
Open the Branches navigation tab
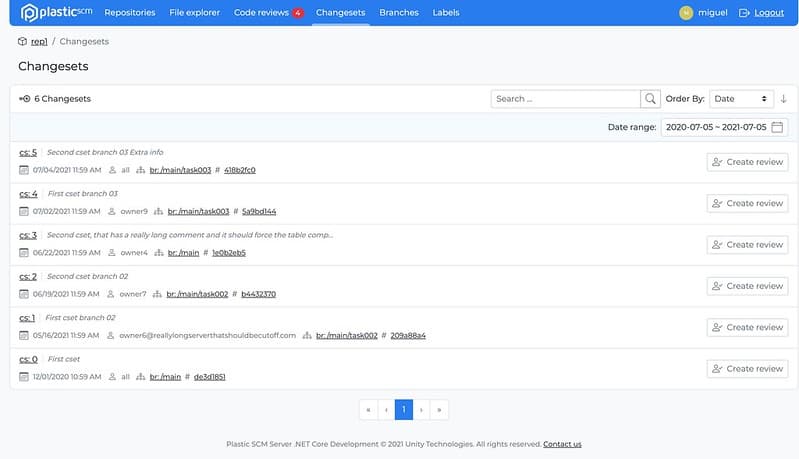(x=398, y=13)
